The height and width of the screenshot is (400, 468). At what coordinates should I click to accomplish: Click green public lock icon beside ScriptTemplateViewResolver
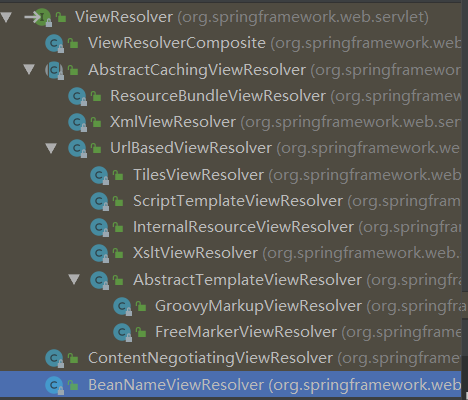118,201
